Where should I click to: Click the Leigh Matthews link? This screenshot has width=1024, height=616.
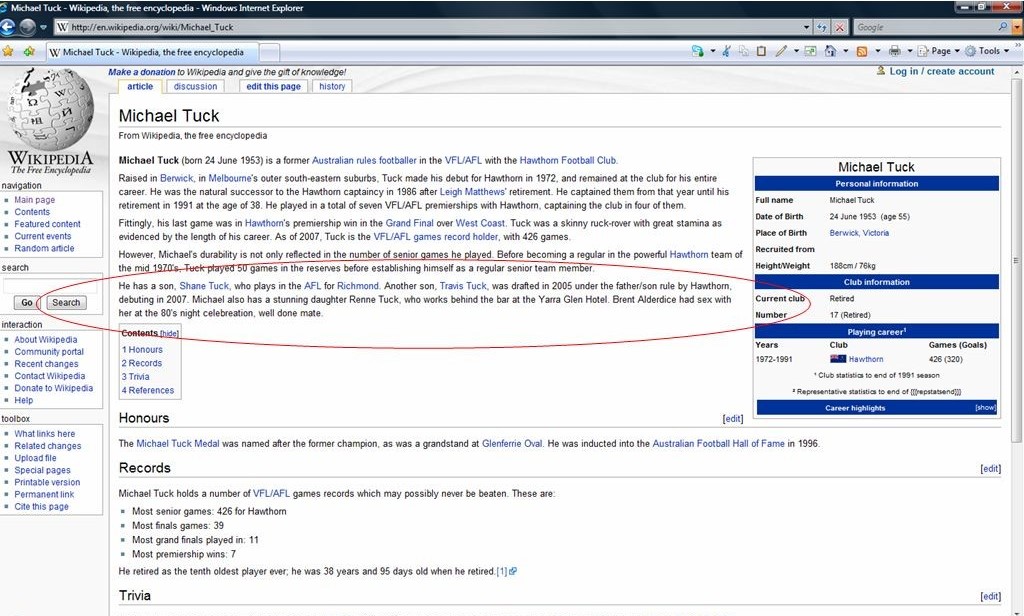tap(472, 191)
